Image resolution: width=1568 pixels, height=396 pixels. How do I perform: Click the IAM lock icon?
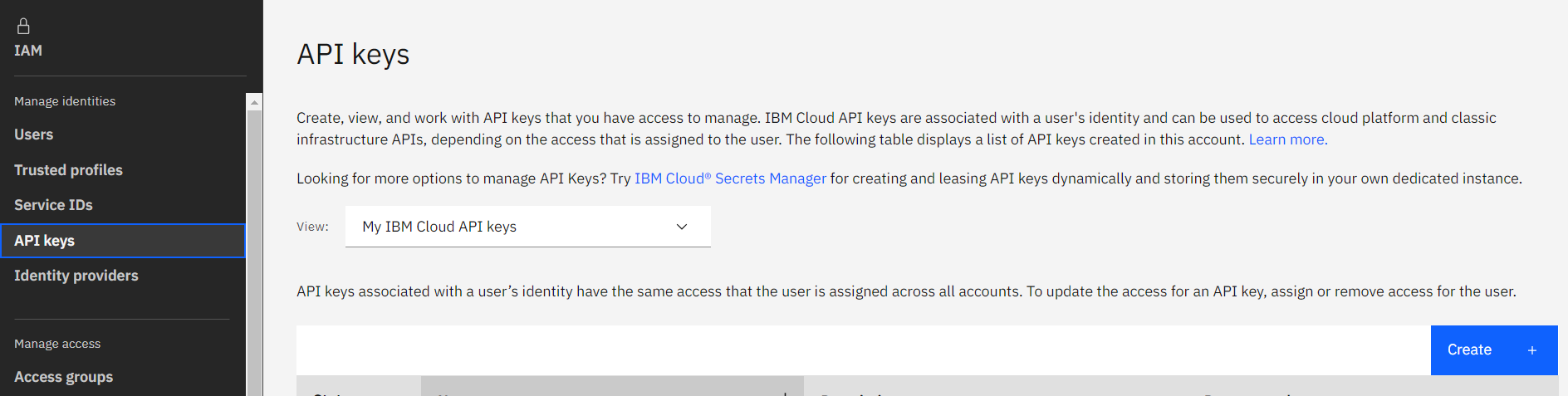23,27
